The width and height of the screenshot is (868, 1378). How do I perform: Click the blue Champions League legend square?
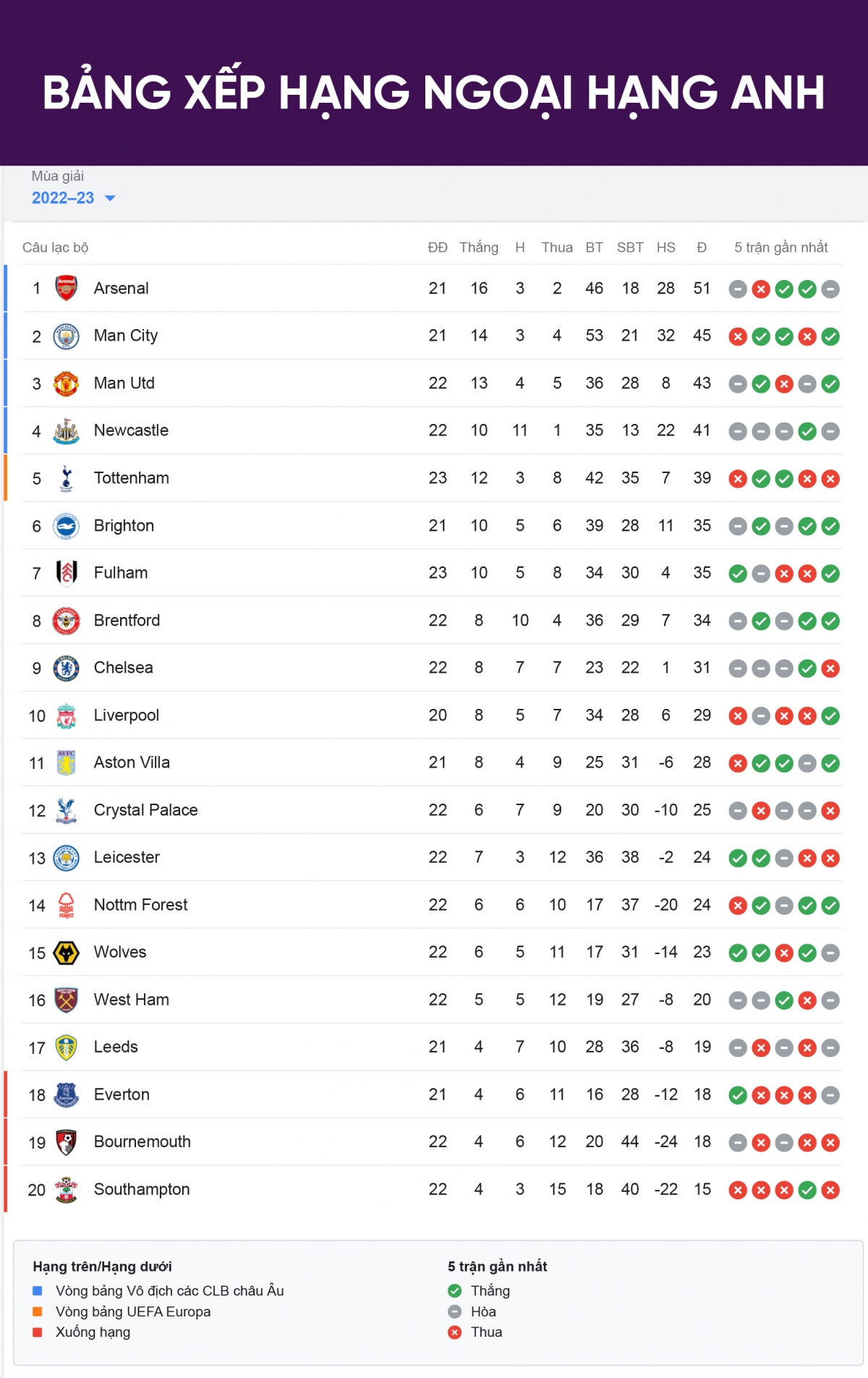point(38,1290)
